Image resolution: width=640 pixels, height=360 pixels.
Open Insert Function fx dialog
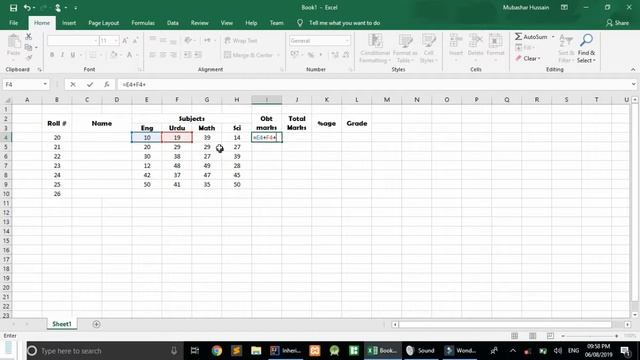[x=107, y=84]
